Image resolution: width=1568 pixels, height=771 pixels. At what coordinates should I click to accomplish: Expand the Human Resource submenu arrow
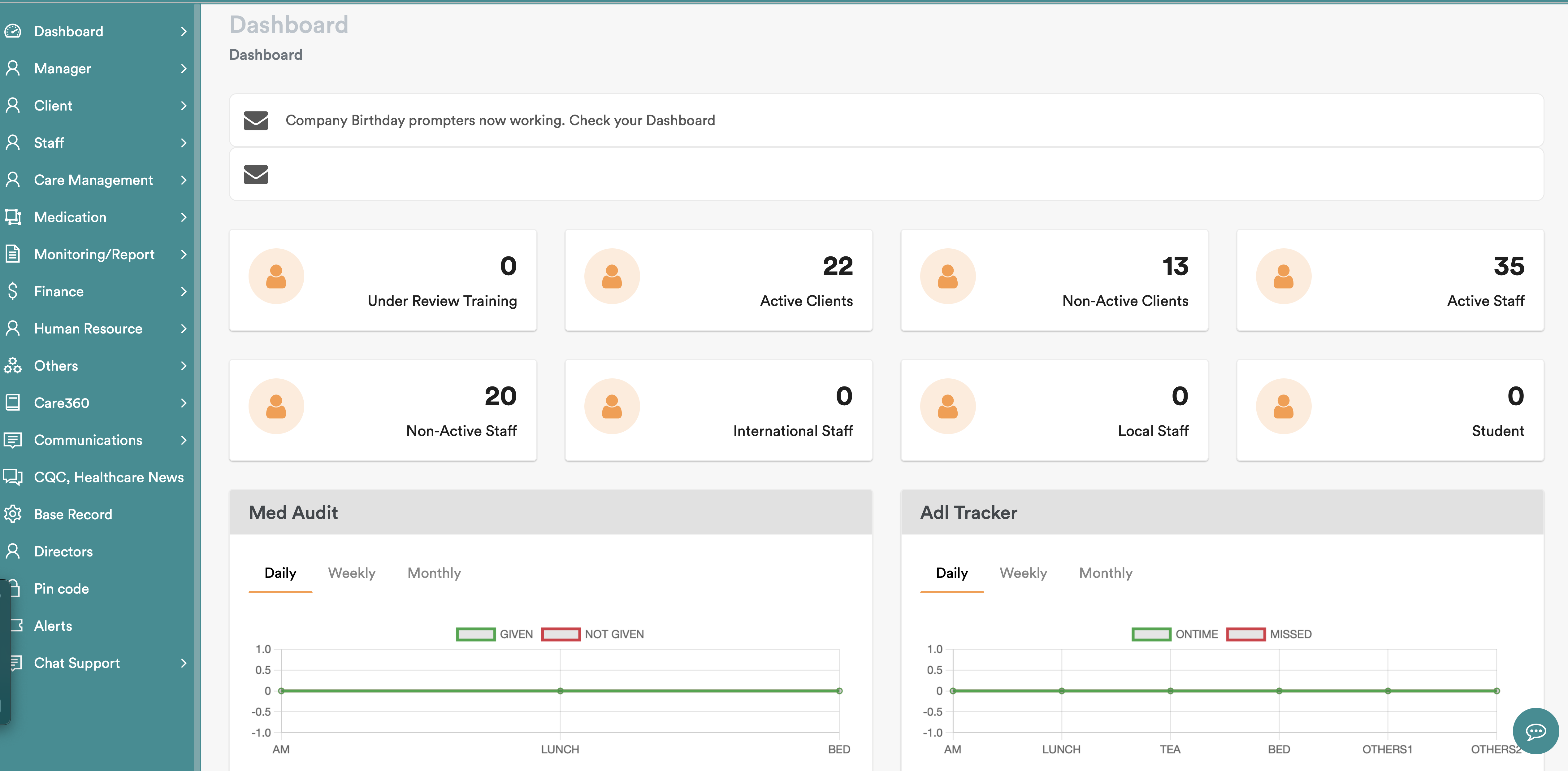[x=183, y=329]
